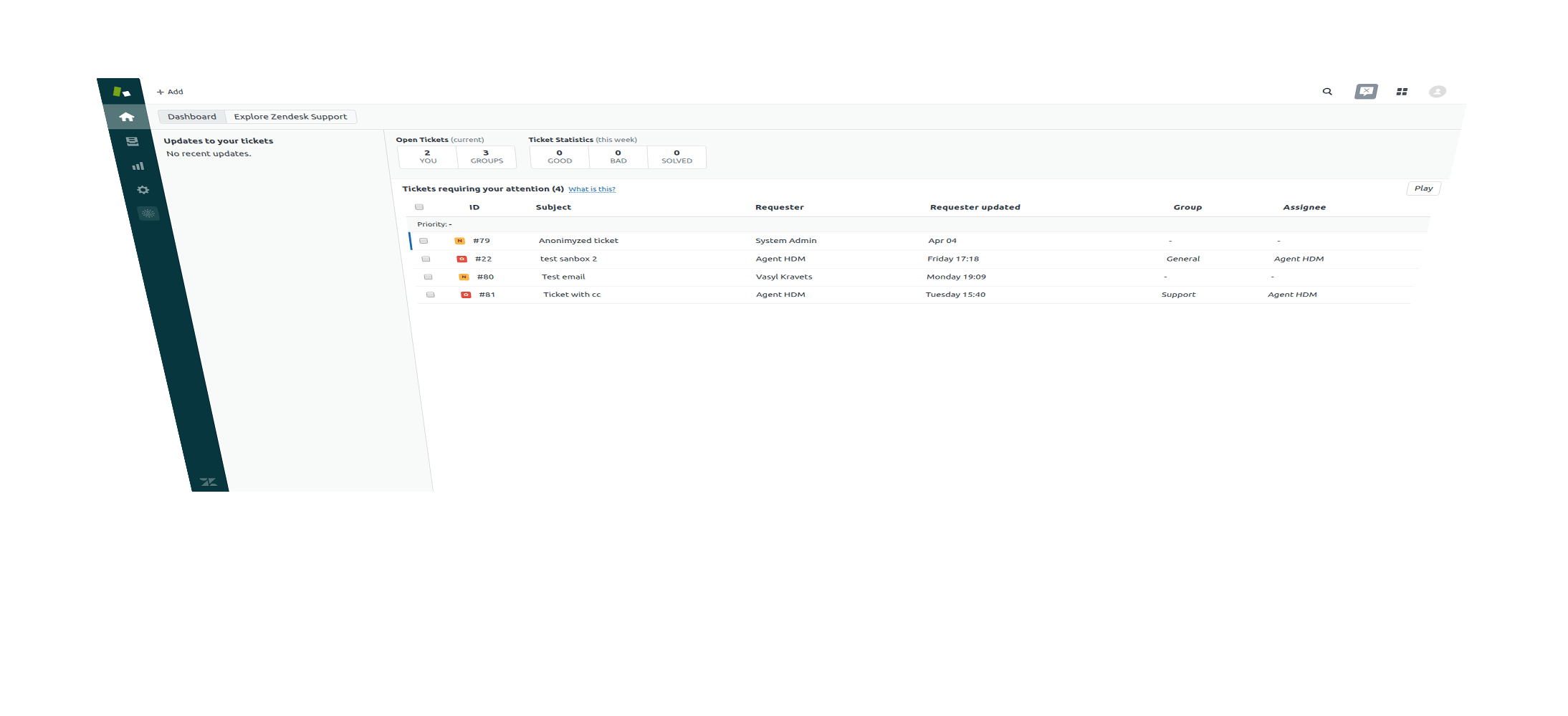Switch to the Dashboard tab
Screen dimensions: 1568x716
click(x=191, y=117)
